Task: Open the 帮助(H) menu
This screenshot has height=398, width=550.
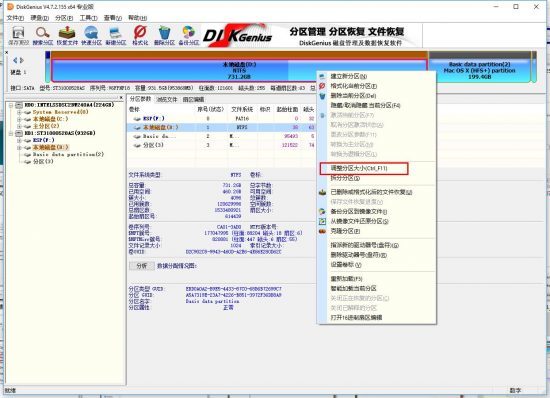Action: coord(137,18)
